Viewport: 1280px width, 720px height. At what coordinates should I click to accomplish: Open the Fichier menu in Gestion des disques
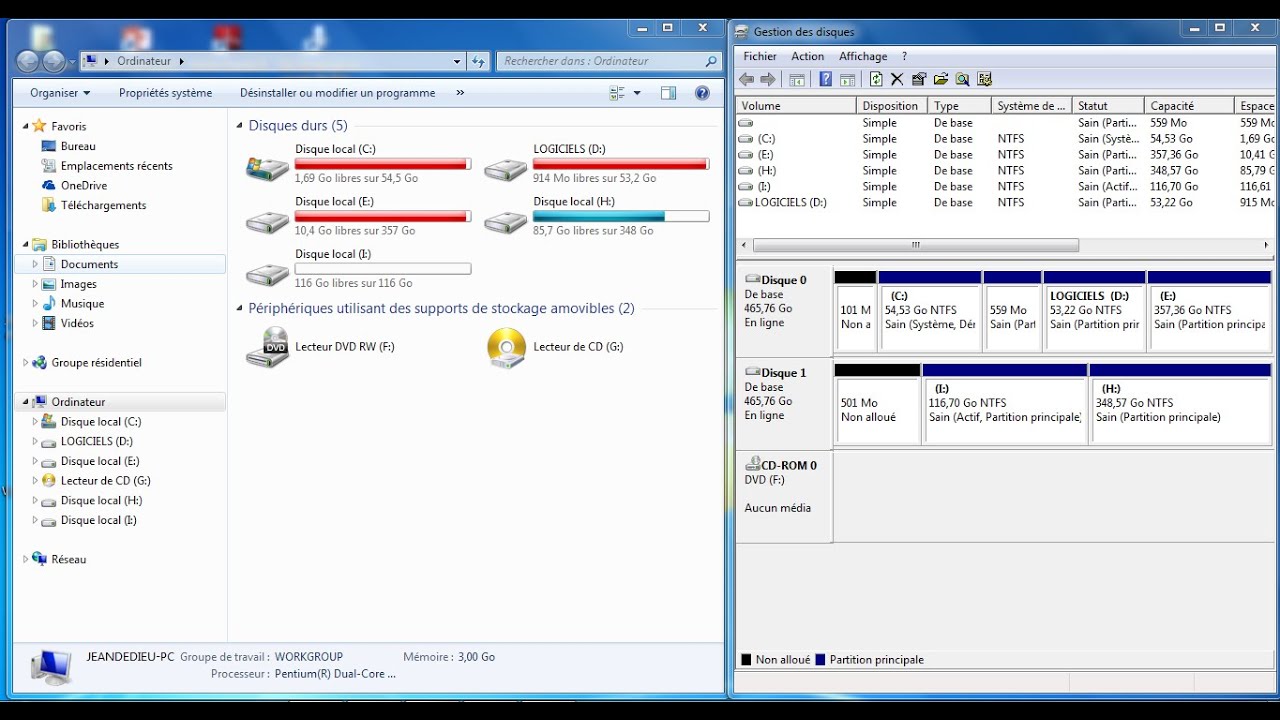tap(760, 57)
